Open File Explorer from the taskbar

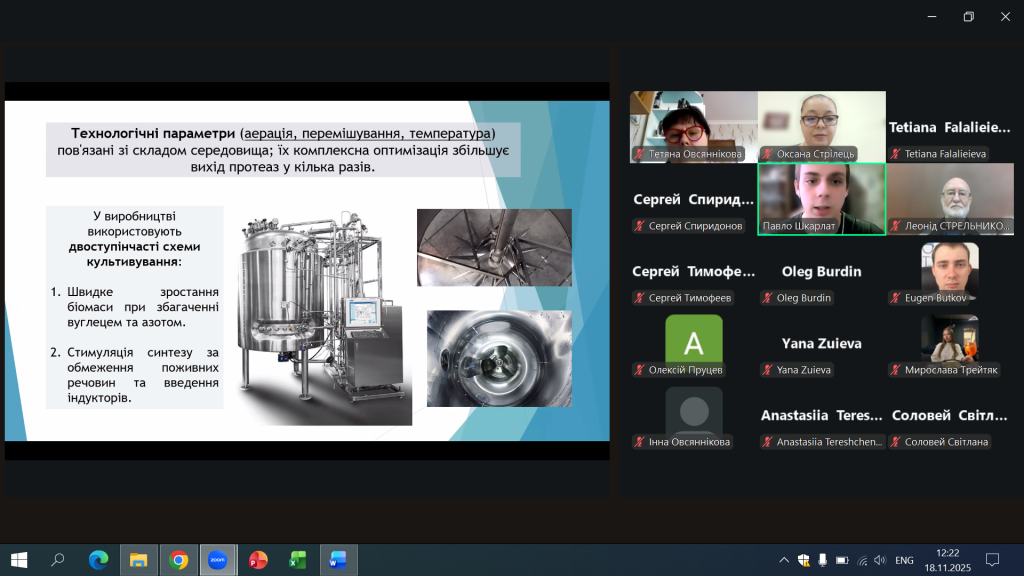point(138,560)
